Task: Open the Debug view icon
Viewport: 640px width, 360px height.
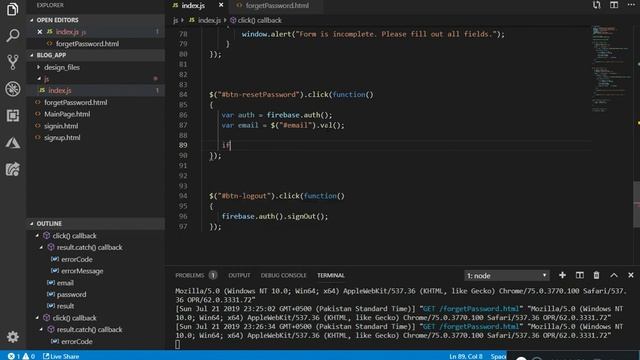Action: point(12,89)
